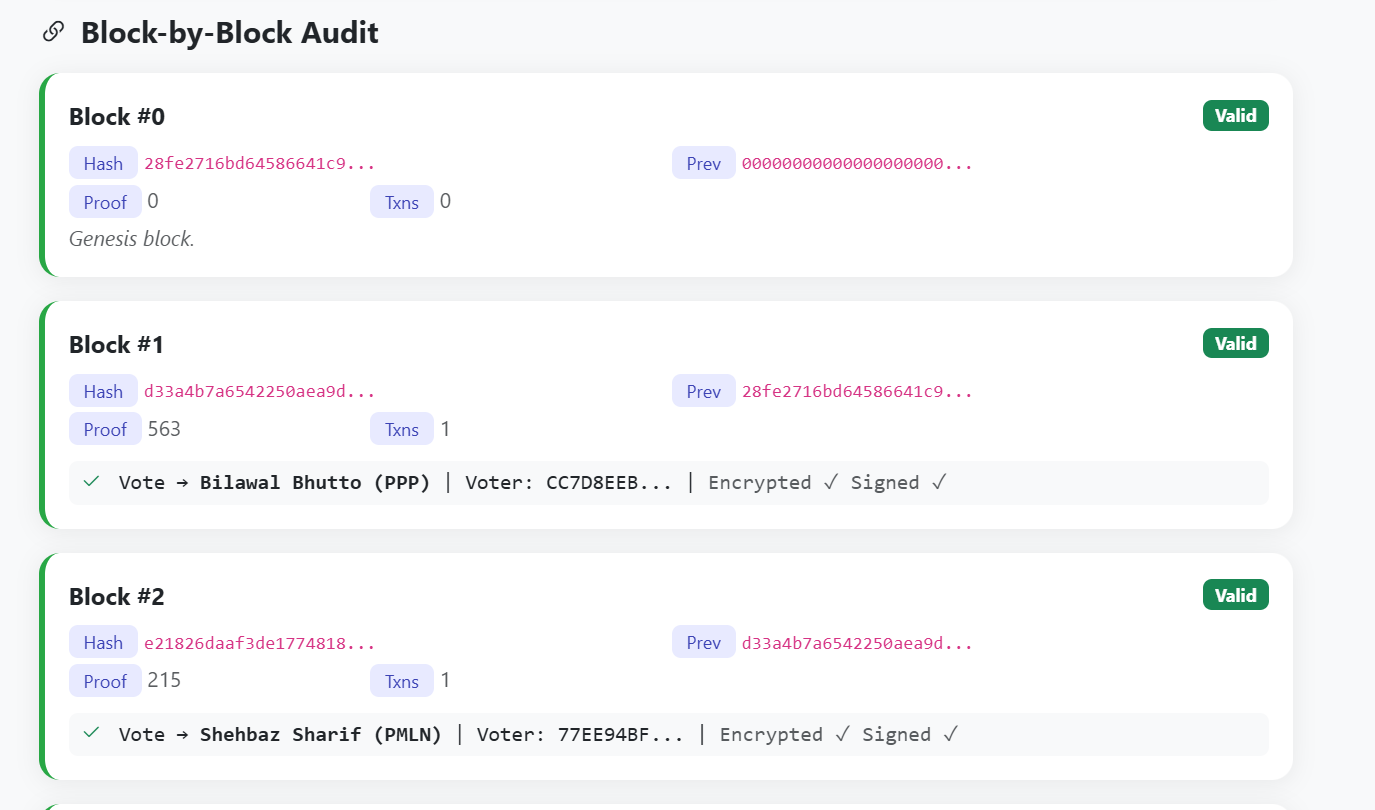Select Prev hash d33a4b7a6542250aea9d... in Block #2
The image size is (1375, 810).
(x=857, y=643)
